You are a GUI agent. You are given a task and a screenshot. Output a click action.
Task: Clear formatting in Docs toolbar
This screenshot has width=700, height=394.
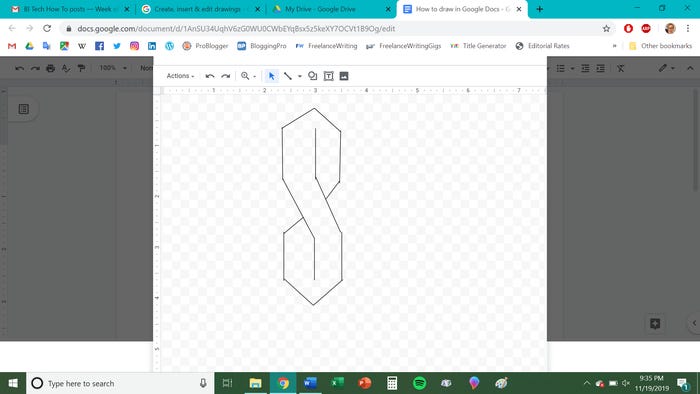(x=621, y=68)
